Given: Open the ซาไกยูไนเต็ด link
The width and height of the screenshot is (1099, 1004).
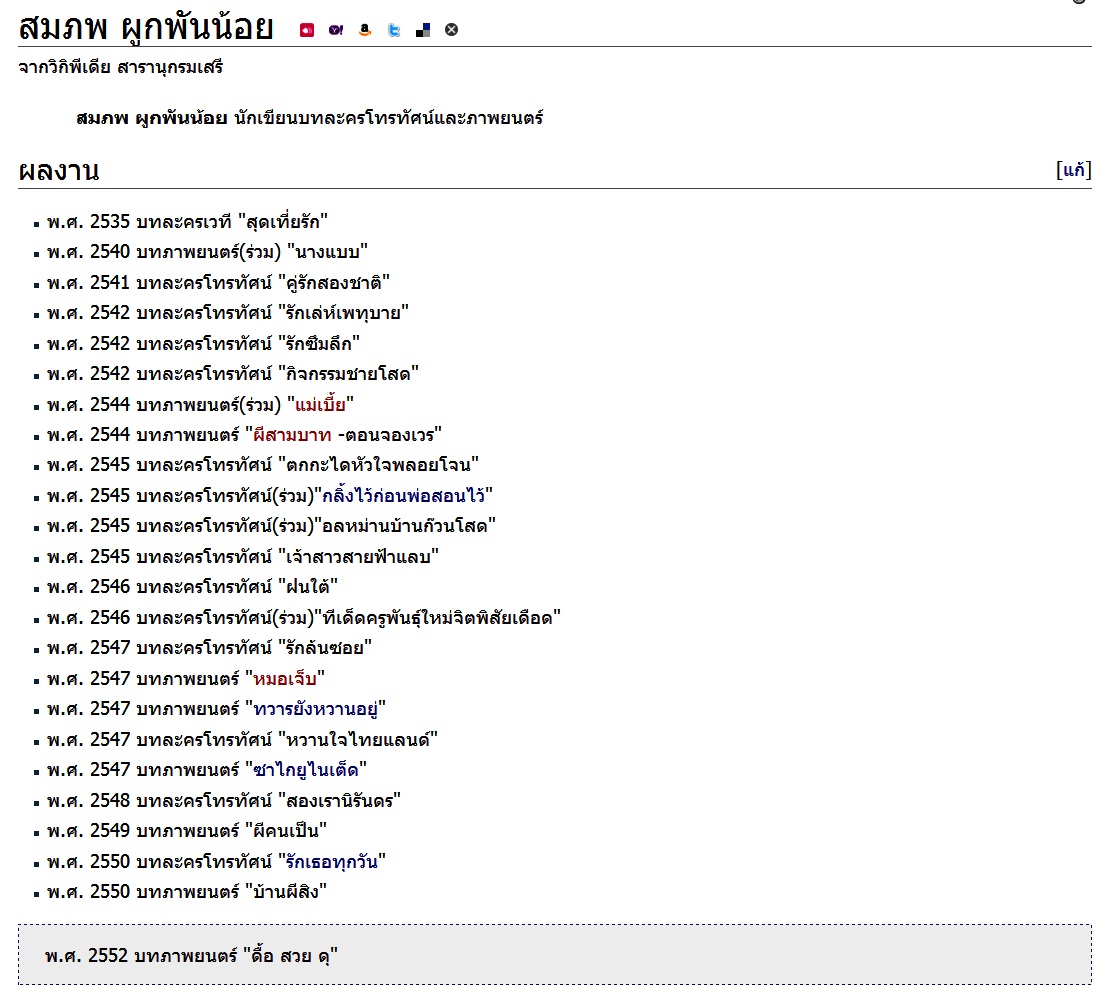Looking at the screenshot, I should point(306,770).
